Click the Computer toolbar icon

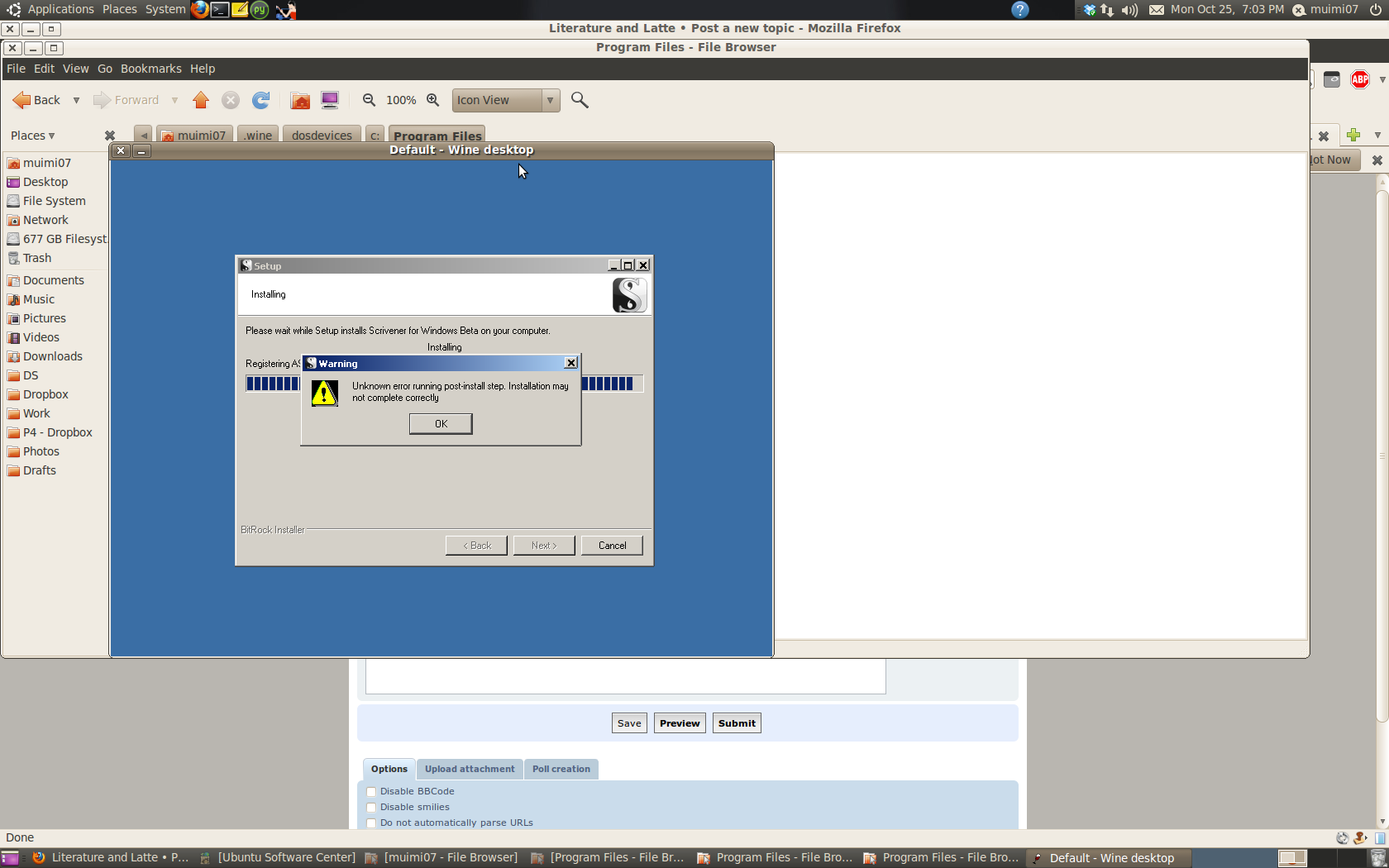330,100
